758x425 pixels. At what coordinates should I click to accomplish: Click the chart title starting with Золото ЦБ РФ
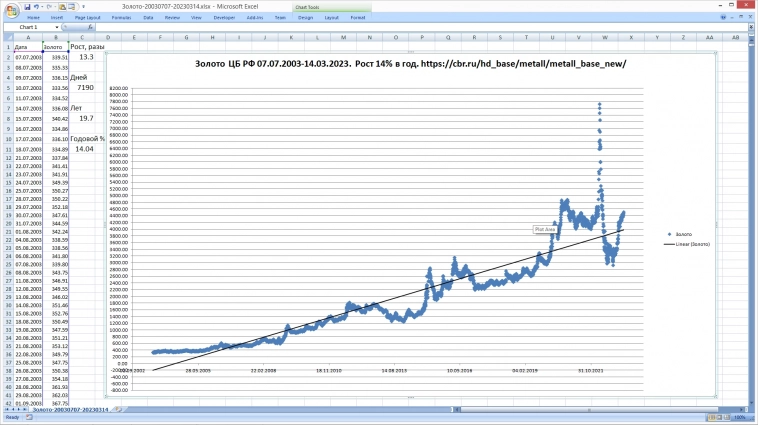tap(411, 65)
